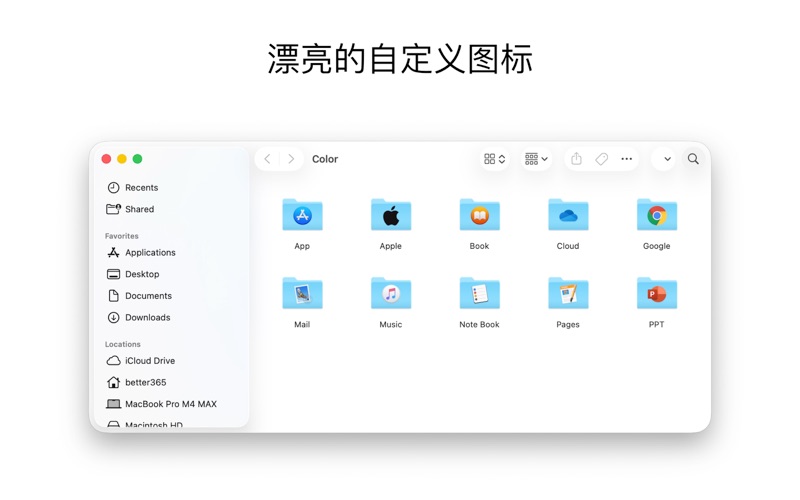The width and height of the screenshot is (800, 500).
Task: Zoom the window with green button
Action: tap(137, 159)
